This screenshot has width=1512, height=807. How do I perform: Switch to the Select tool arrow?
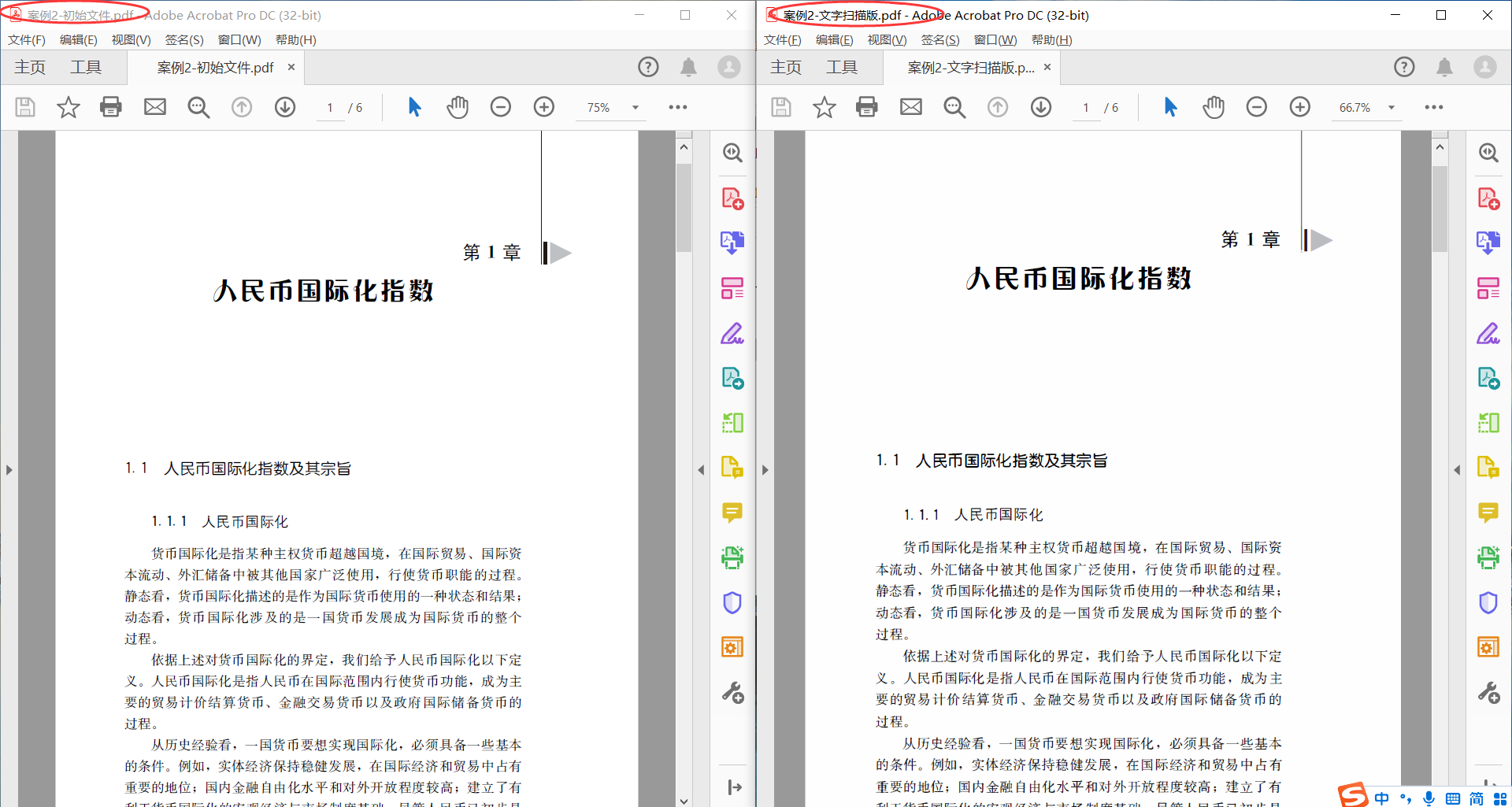(414, 107)
